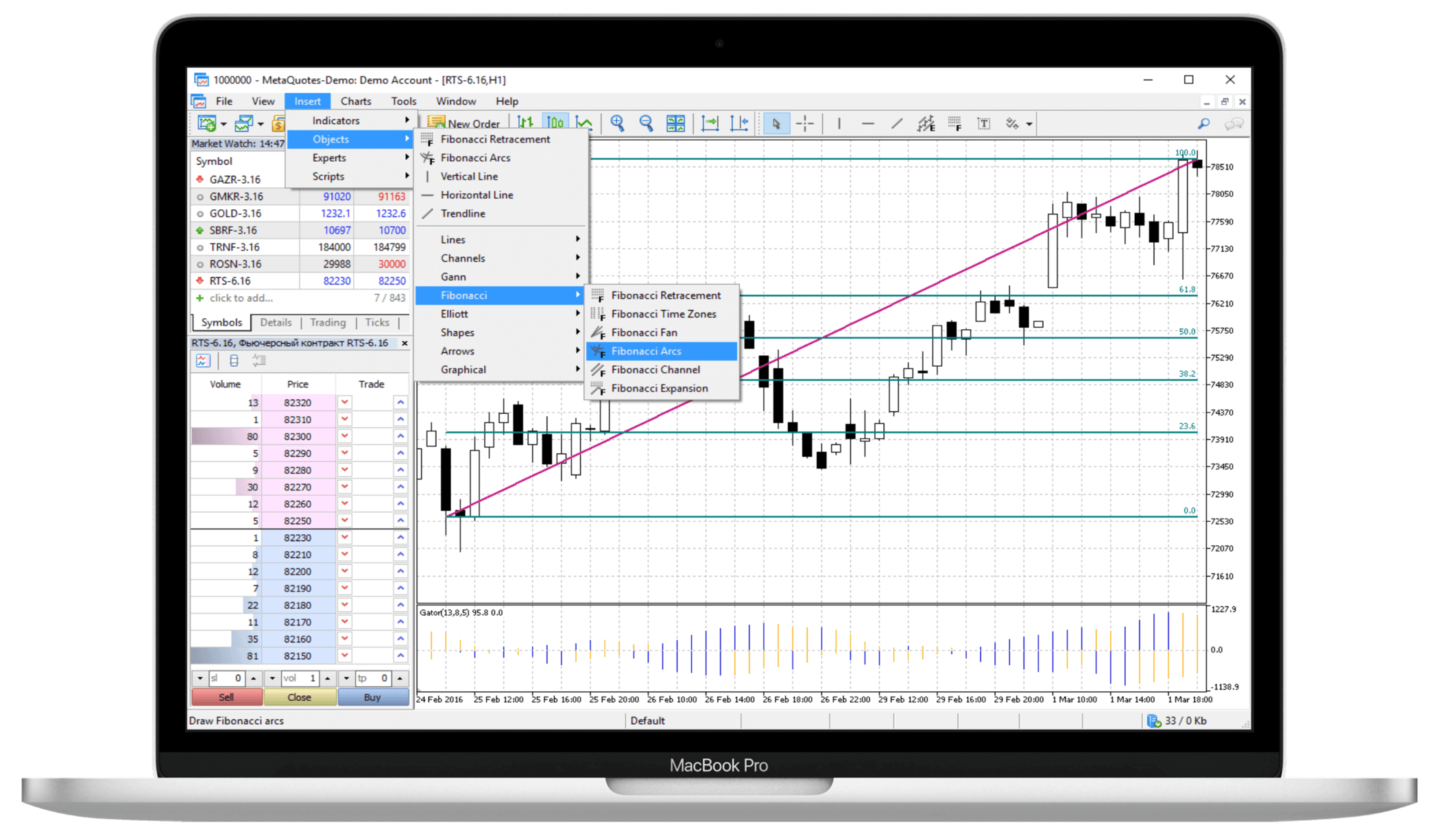Open a new chart via toolbar icon
Screen dimensions: 1442x840
coord(206,123)
